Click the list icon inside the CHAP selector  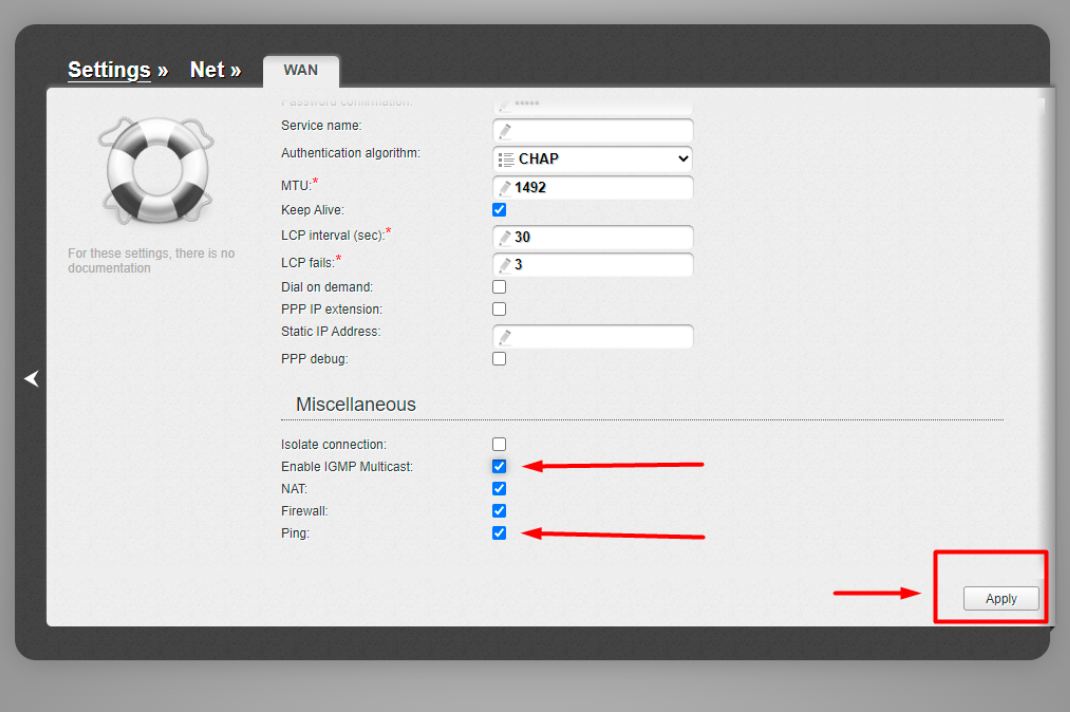pos(508,158)
